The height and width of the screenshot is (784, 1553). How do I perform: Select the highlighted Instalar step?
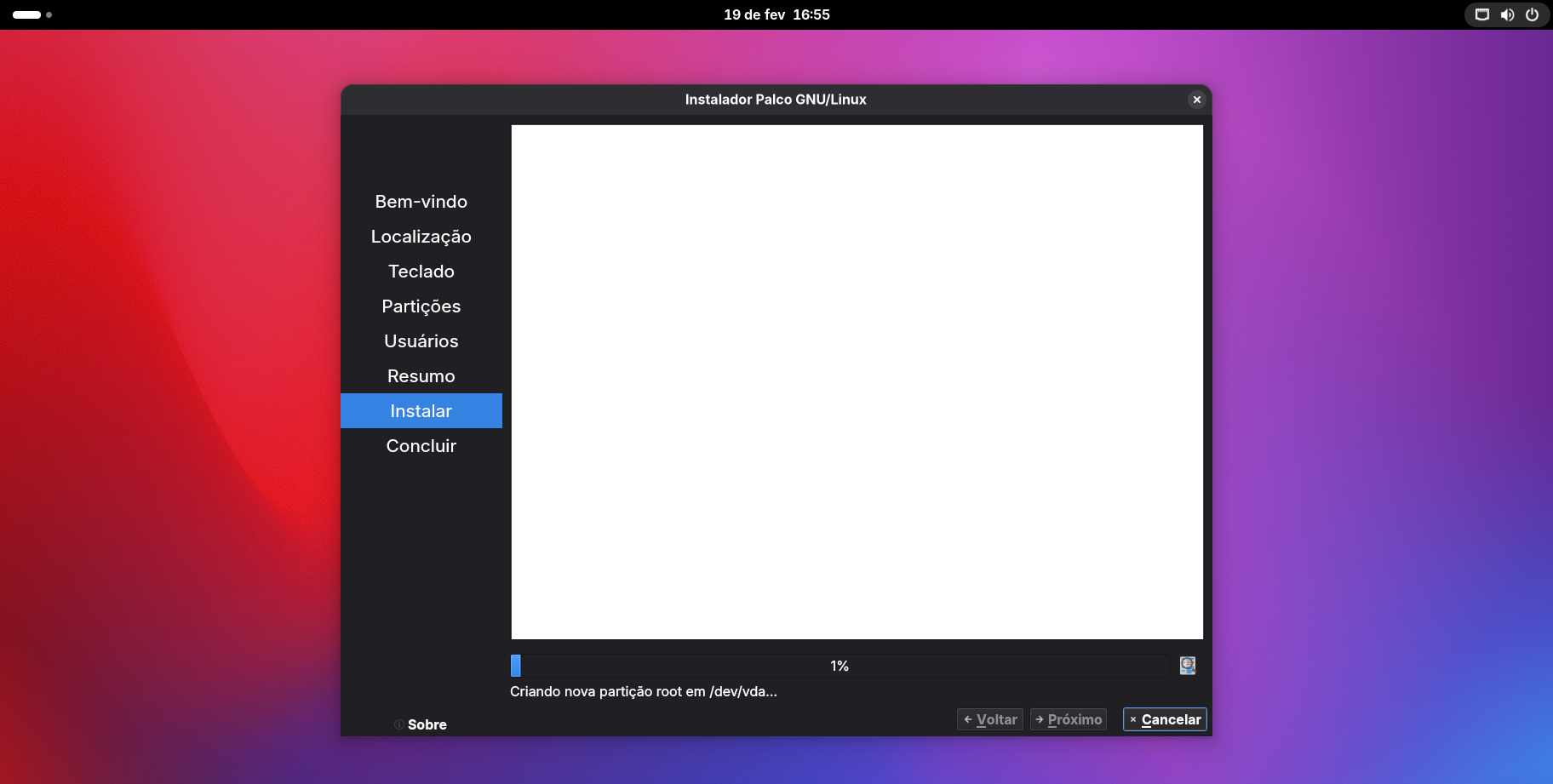click(x=421, y=411)
